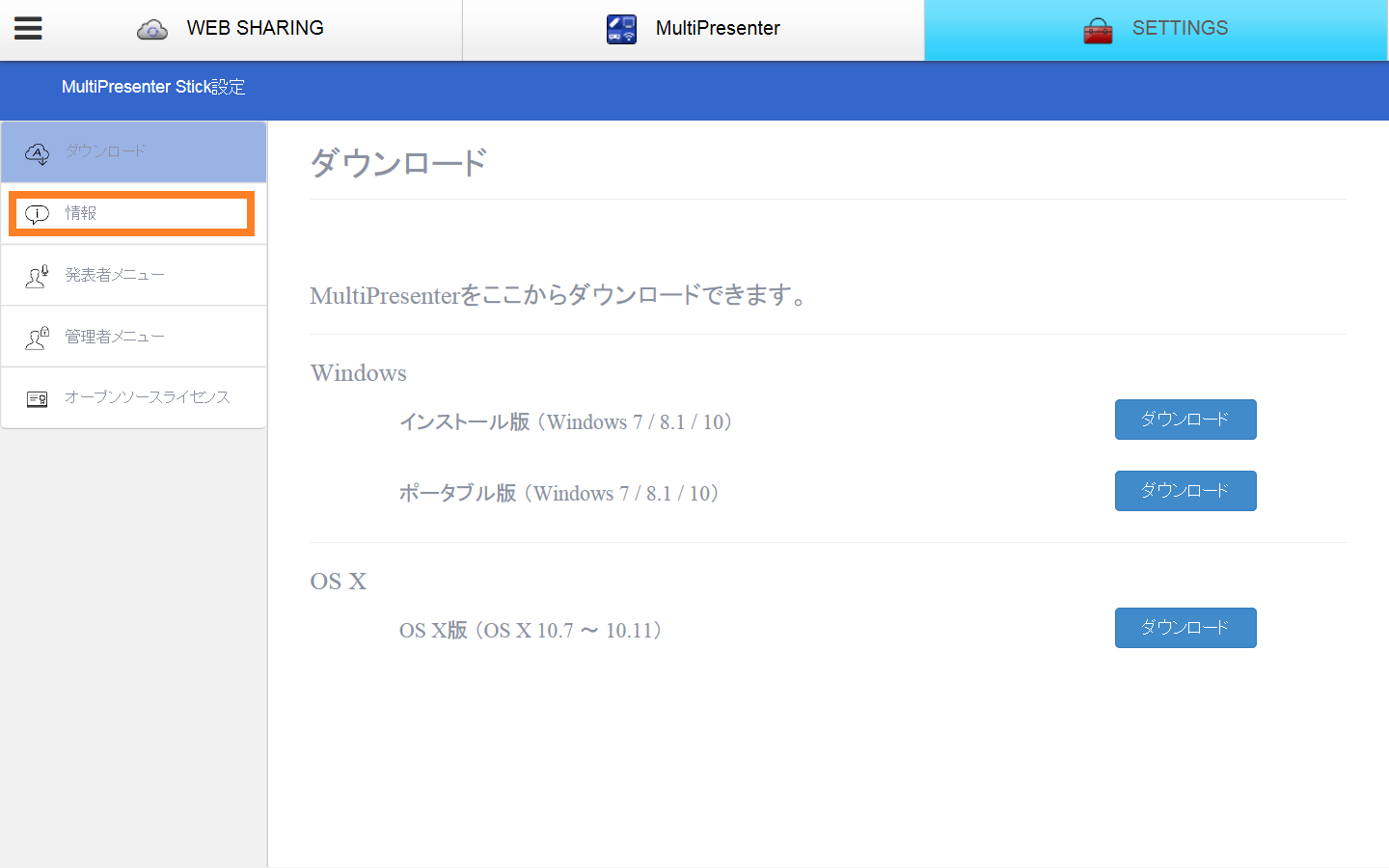This screenshot has width=1389, height=868.
Task: Download the Windows ポータブル版
Action: coord(1185,491)
